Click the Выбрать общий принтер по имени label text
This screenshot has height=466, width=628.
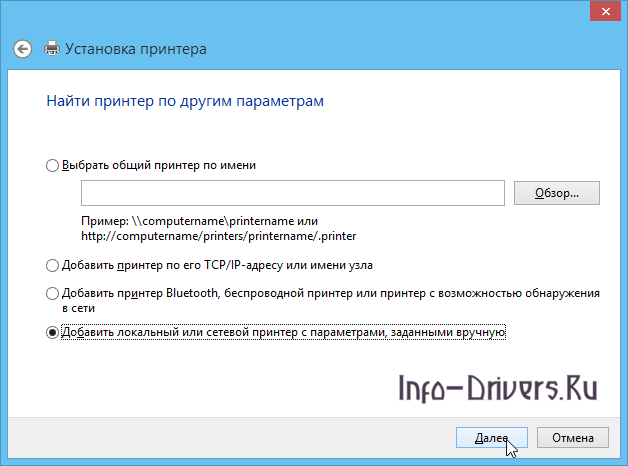pyautogui.click(x=160, y=166)
